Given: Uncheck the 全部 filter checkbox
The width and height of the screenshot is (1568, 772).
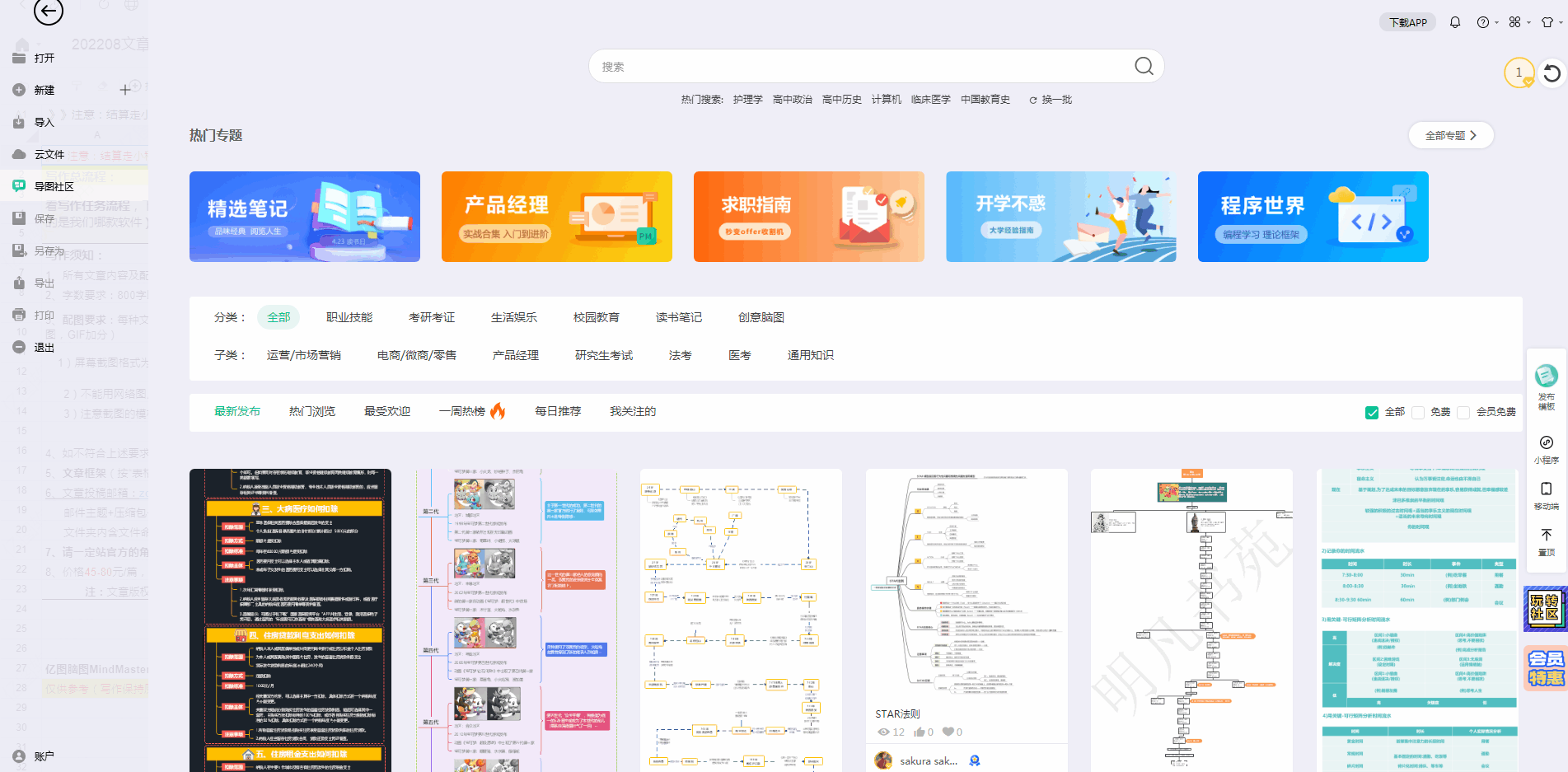Looking at the screenshot, I should pos(1372,413).
